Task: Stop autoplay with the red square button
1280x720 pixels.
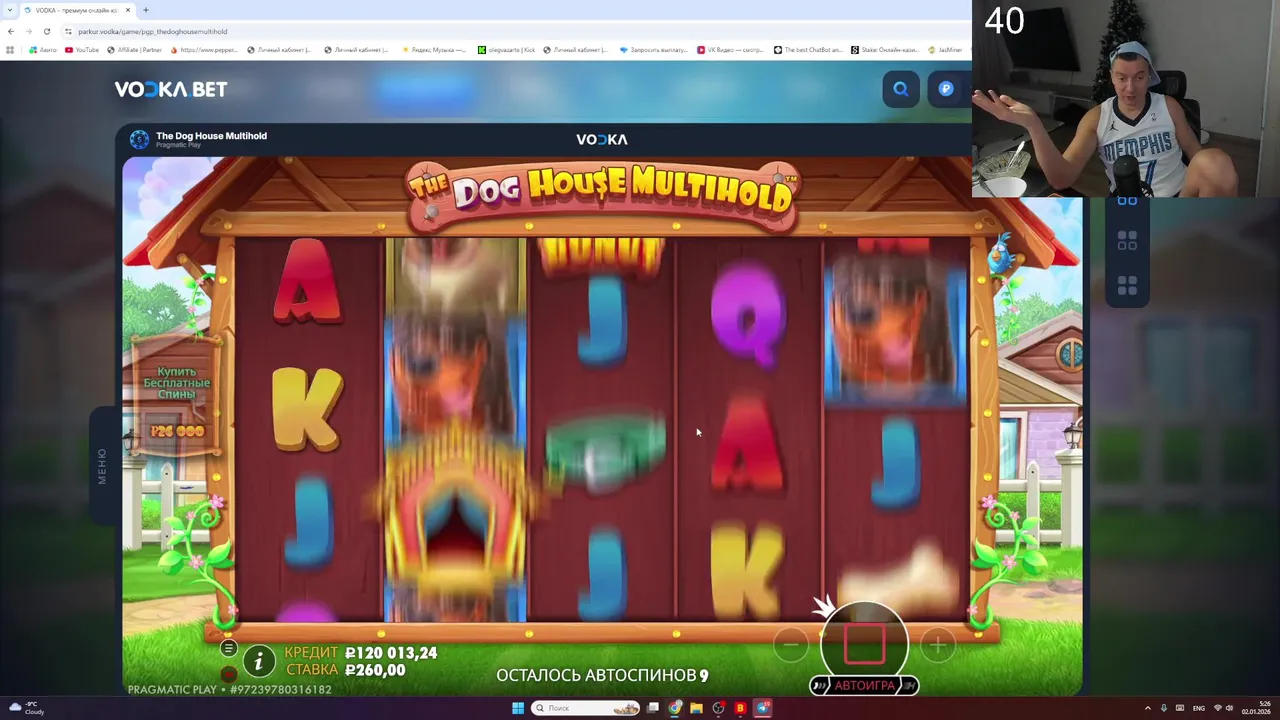Action: (865, 645)
